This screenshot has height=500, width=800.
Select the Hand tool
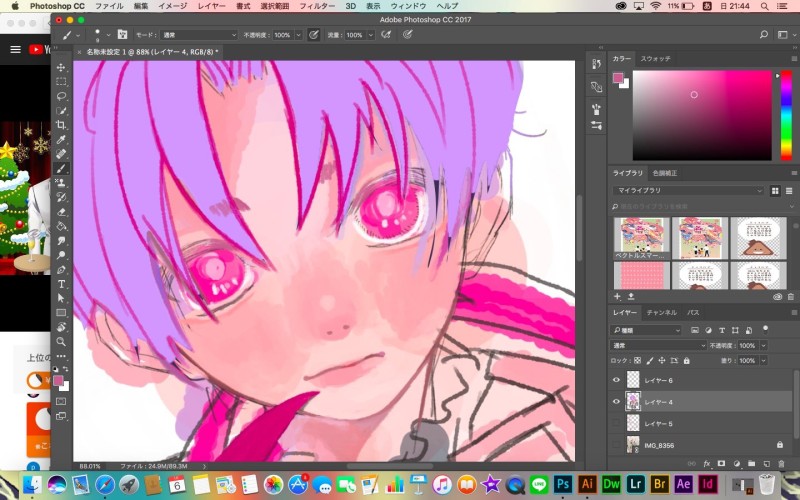pyautogui.click(x=61, y=327)
